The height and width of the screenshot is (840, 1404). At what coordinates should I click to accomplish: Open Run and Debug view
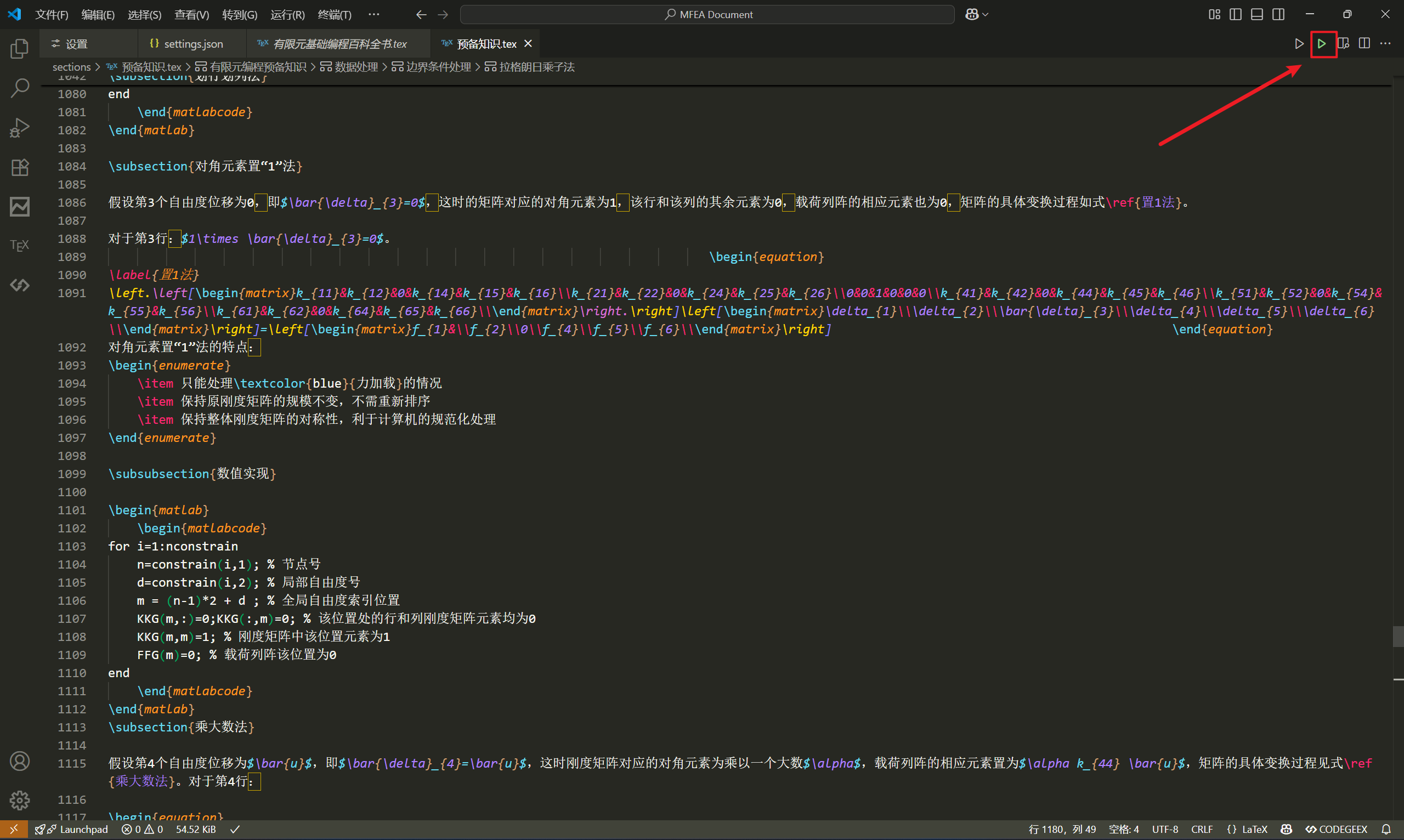(x=19, y=127)
